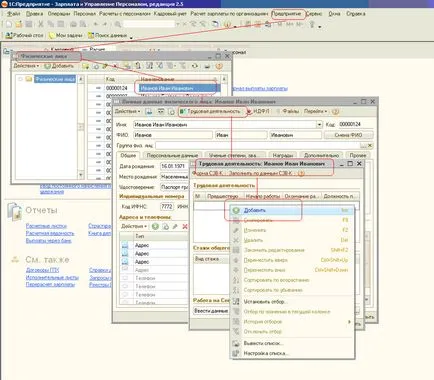Click the refresh icon in Физические лица toolbar
This screenshot has height=380, width=434.
pyautogui.click(x=195, y=66)
